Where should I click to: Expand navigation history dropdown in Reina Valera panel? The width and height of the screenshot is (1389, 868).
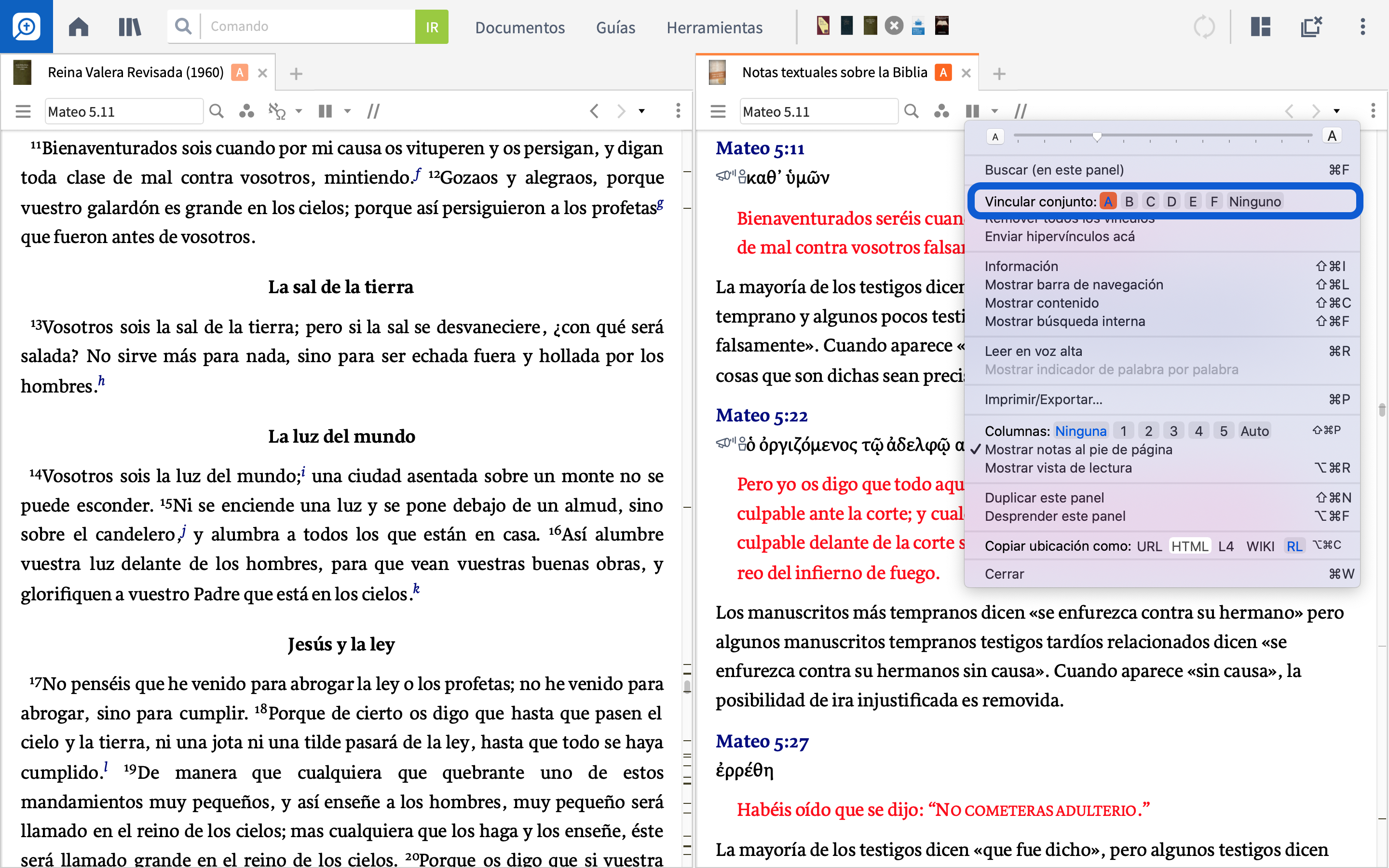[x=642, y=111]
